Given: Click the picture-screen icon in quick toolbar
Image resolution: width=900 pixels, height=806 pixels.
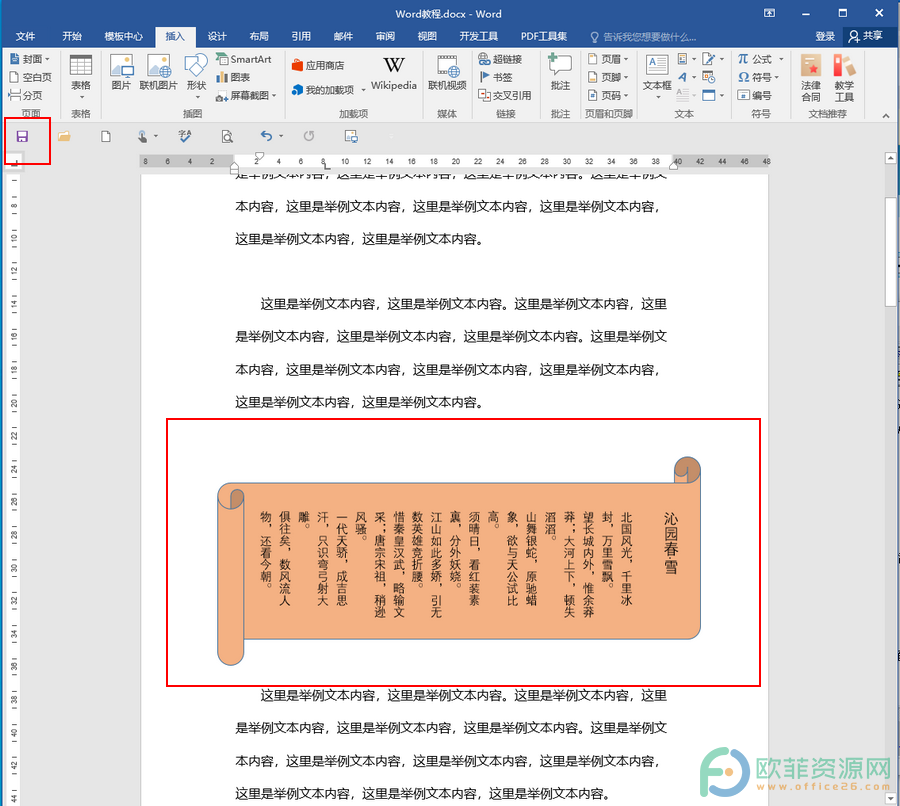Looking at the screenshot, I should (351, 136).
